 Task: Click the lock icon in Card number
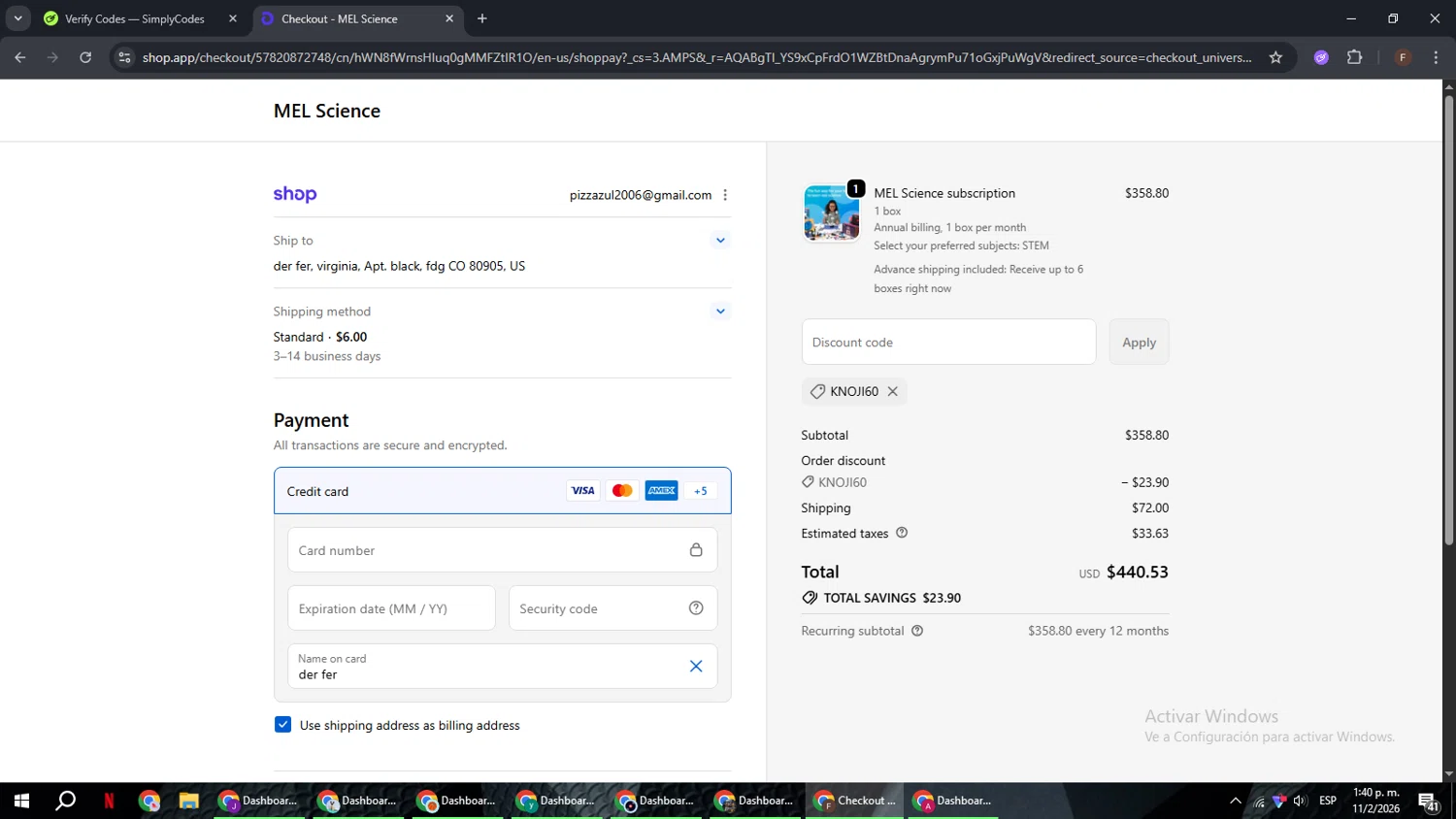pos(696,550)
